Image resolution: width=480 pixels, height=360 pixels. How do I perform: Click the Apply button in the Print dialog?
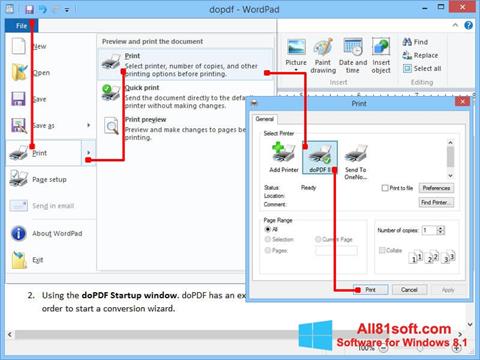[448, 290]
